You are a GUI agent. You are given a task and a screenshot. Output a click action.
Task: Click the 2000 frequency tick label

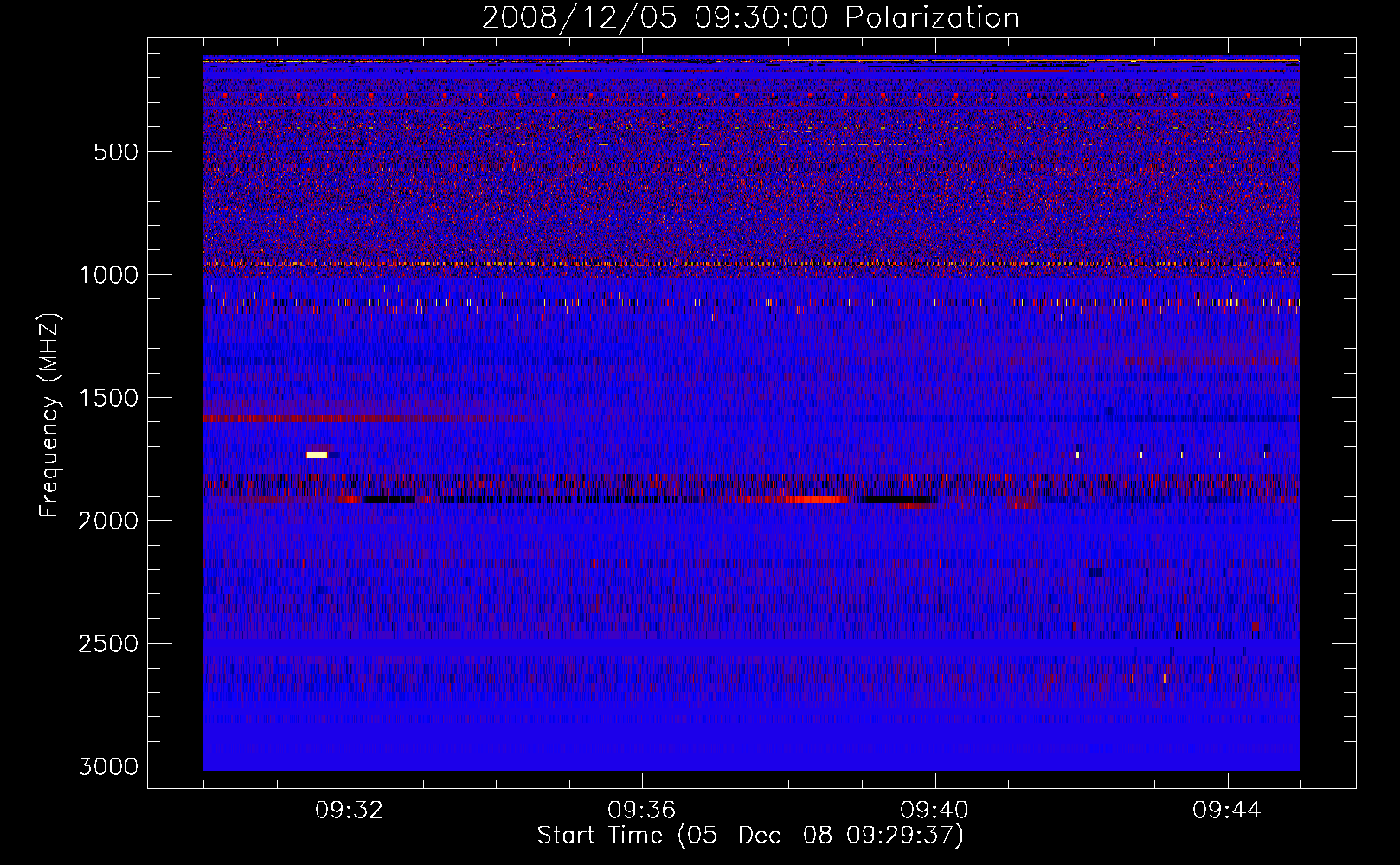pyautogui.click(x=108, y=521)
